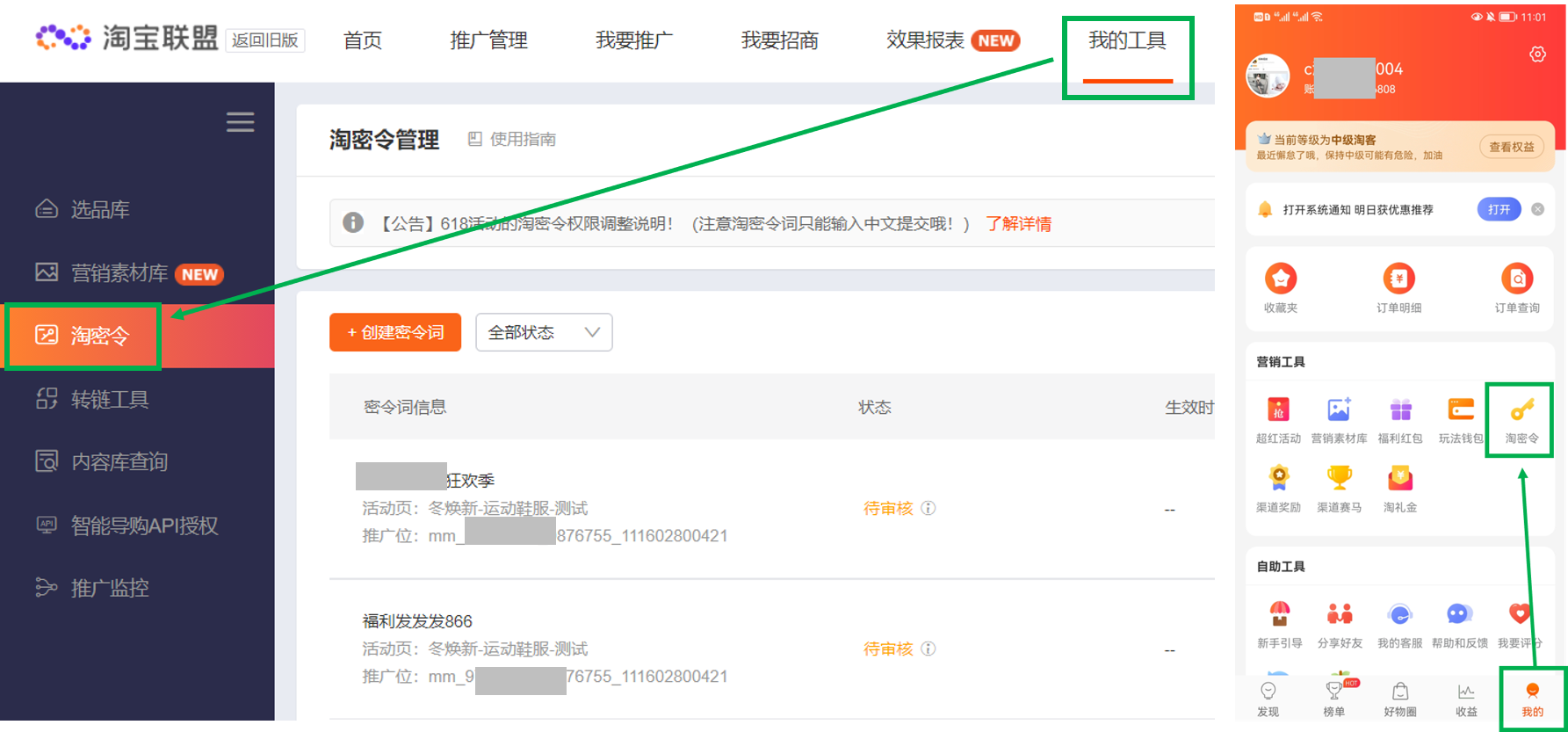Click 了解详情 in the announcement
The height and width of the screenshot is (732, 1568).
coord(1018,224)
